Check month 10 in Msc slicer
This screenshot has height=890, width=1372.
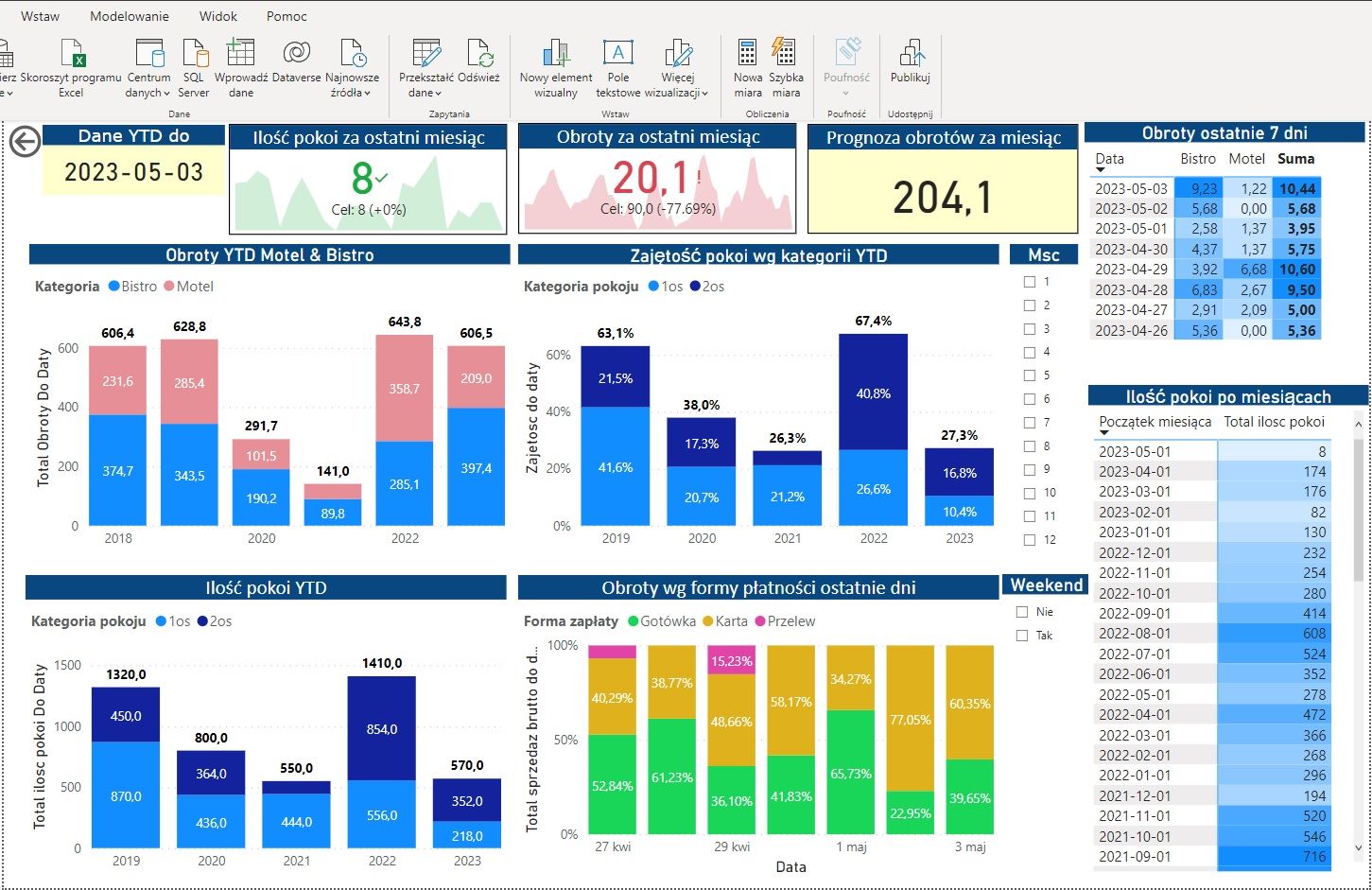1030,493
